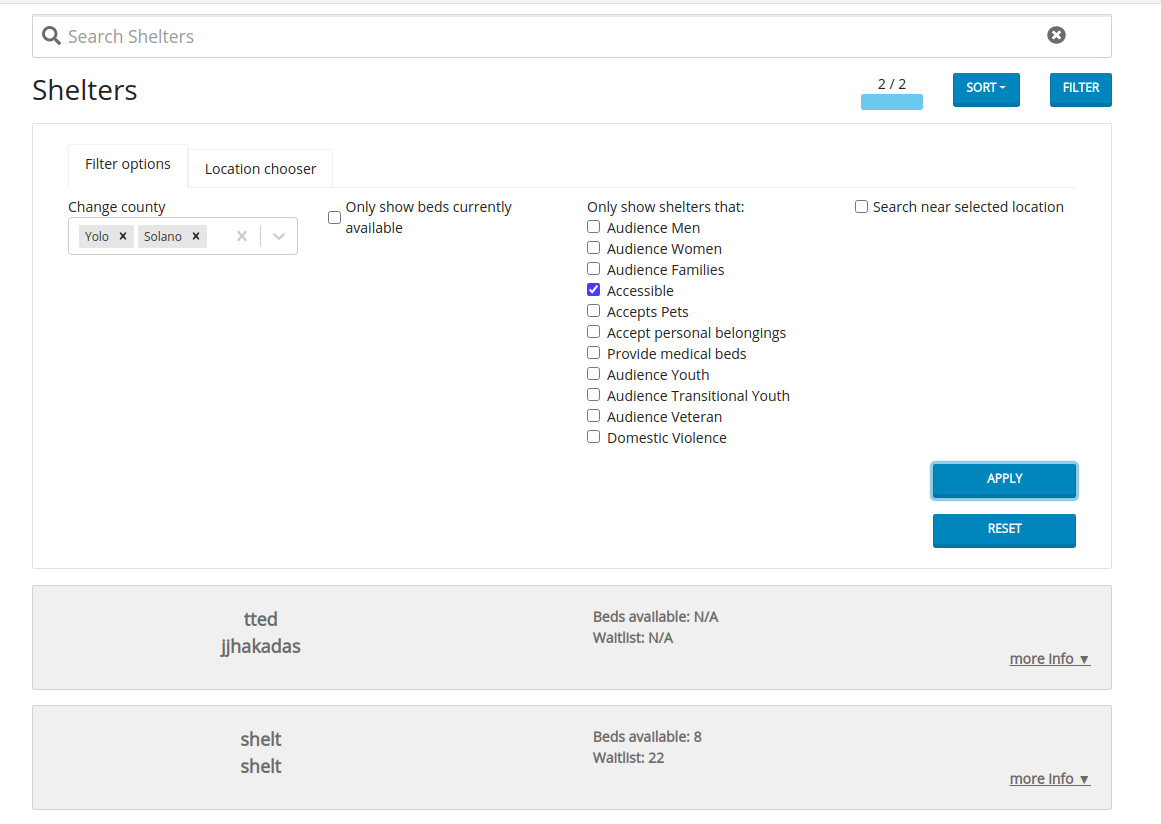
Task: Open the FILTER panel
Action: [x=1080, y=89]
